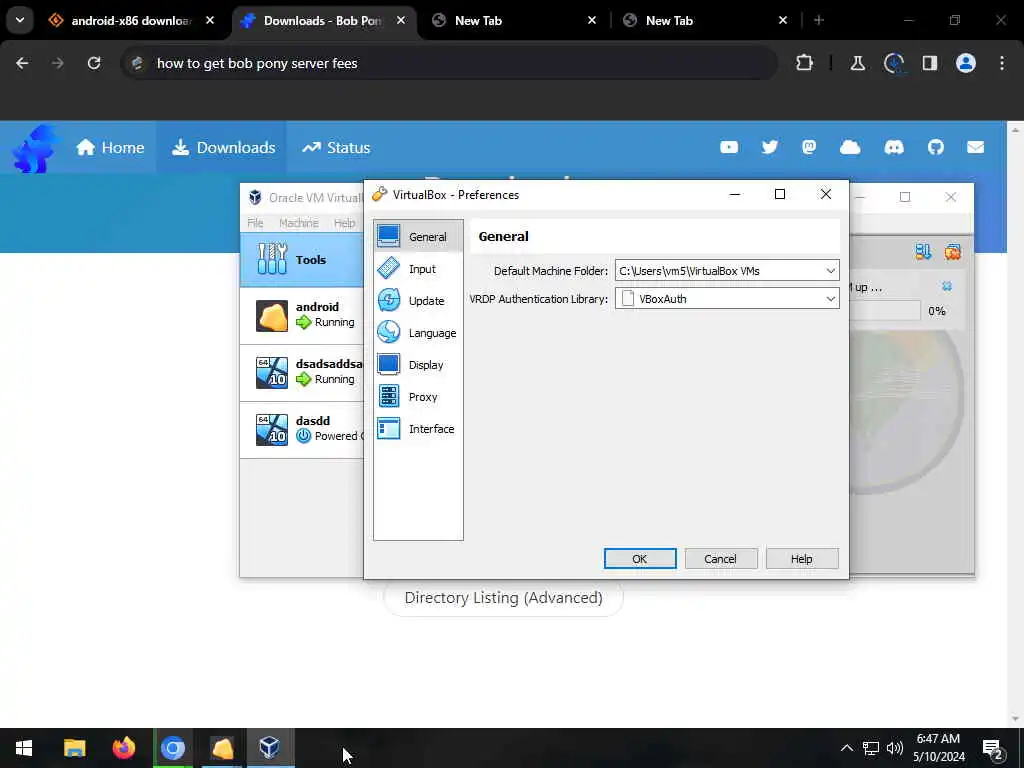
Task: Focus the address bar with search text
Action: (x=451, y=63)
